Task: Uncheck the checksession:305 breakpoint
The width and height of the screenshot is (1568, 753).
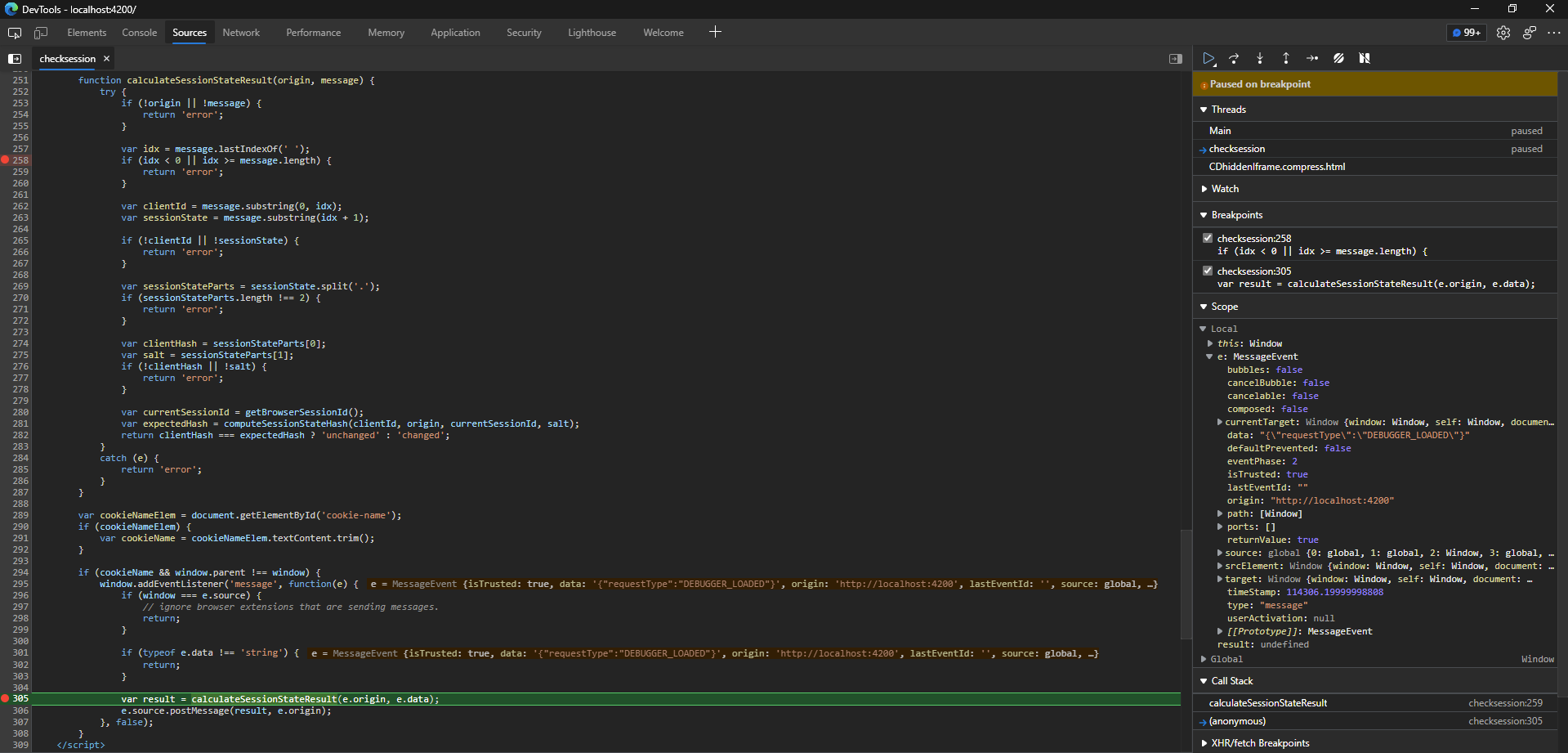Action: coord(1208,271)
